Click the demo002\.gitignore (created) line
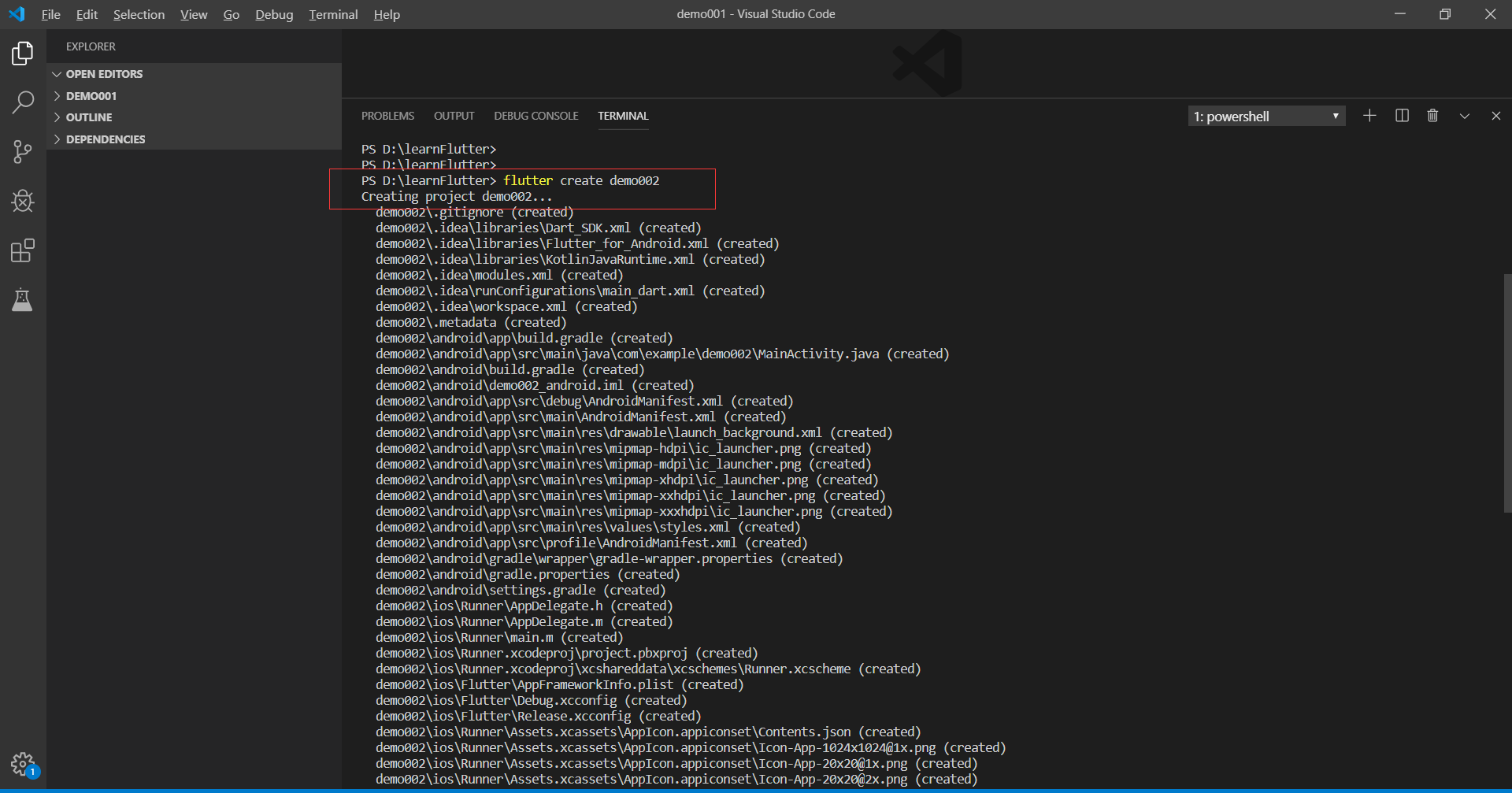This screenshot has width=1512, height=793. (x=474, y=212)
